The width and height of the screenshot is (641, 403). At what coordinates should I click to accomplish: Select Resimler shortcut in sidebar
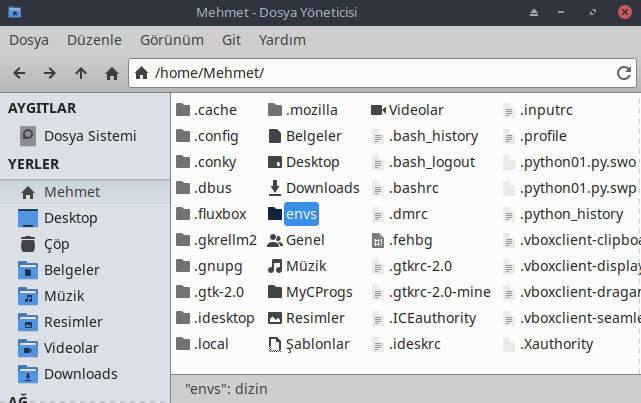click(61, 322)
